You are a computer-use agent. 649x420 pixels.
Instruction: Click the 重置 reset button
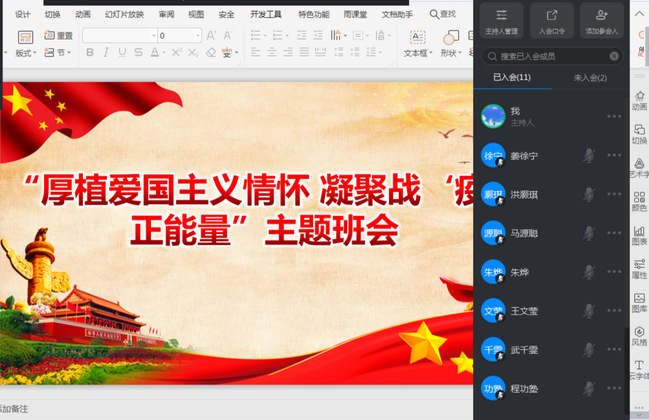(60, 36)
